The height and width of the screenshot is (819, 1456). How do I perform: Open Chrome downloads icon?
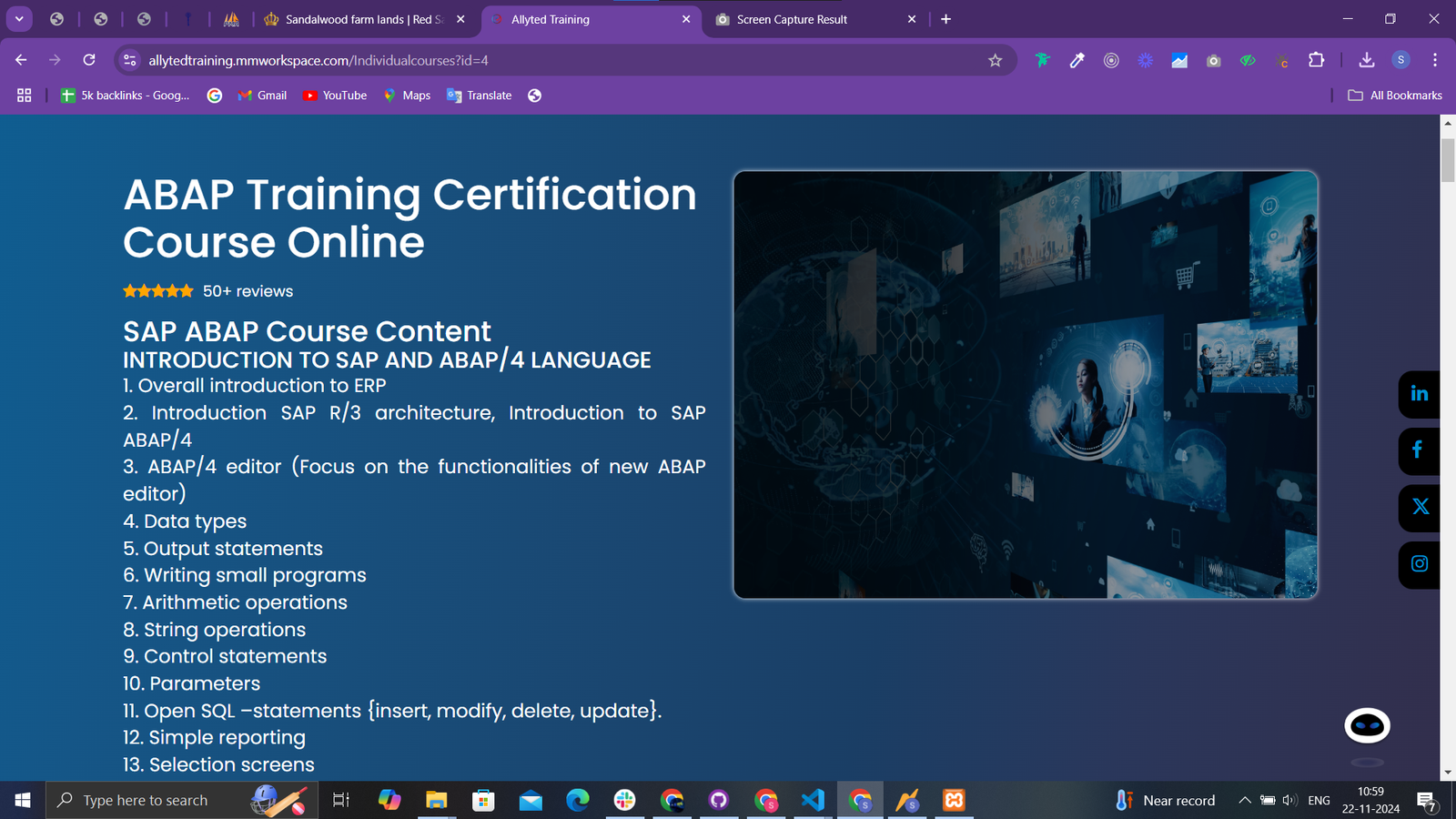pos(1366,60)
